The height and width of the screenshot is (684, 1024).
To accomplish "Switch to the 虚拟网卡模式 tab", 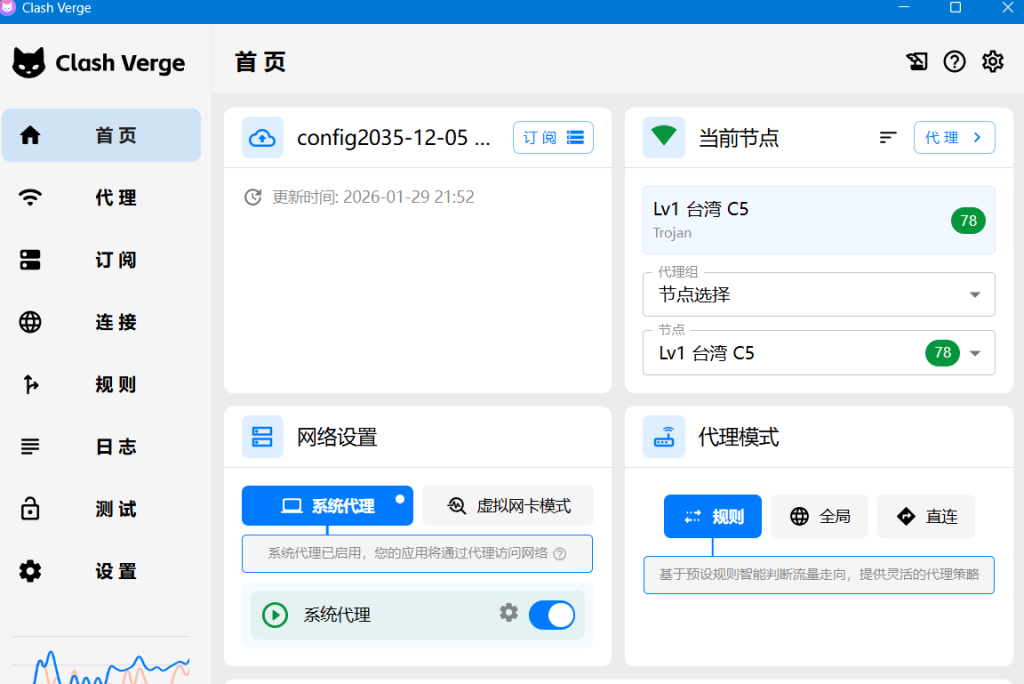I will coord(508,506).
